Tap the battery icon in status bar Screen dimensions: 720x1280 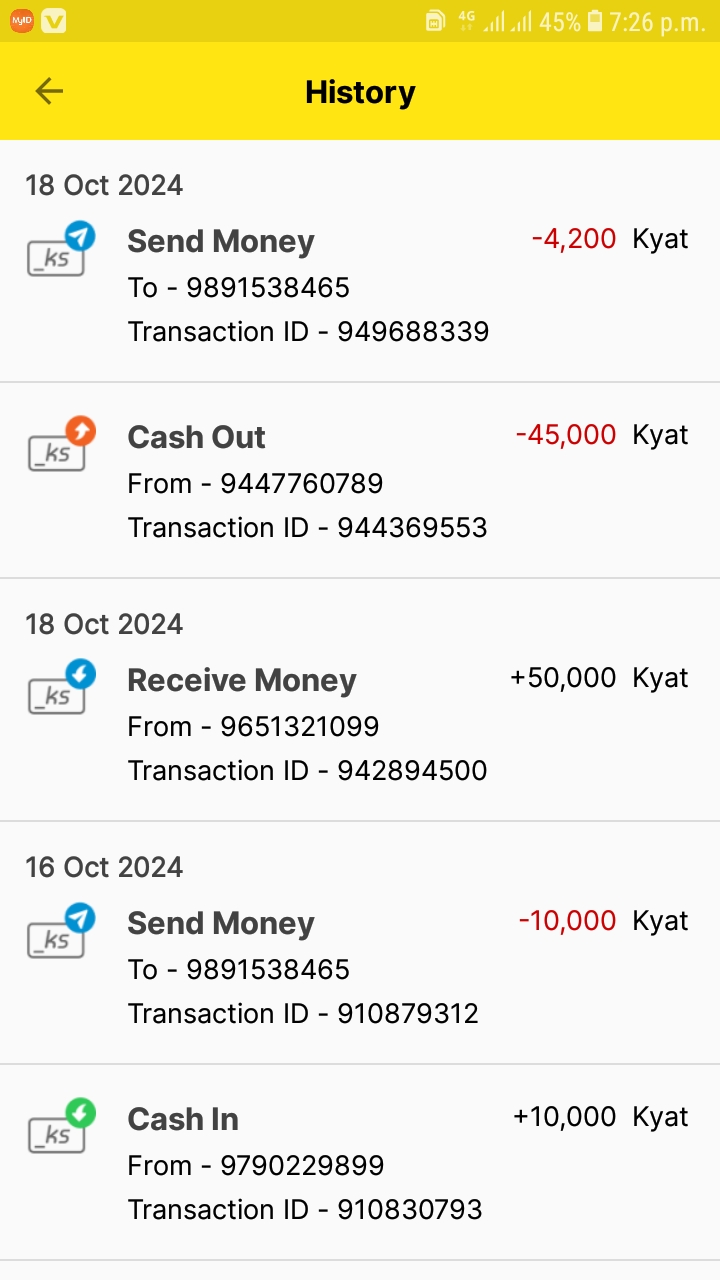pyautogui.click(x=595, y=21)
